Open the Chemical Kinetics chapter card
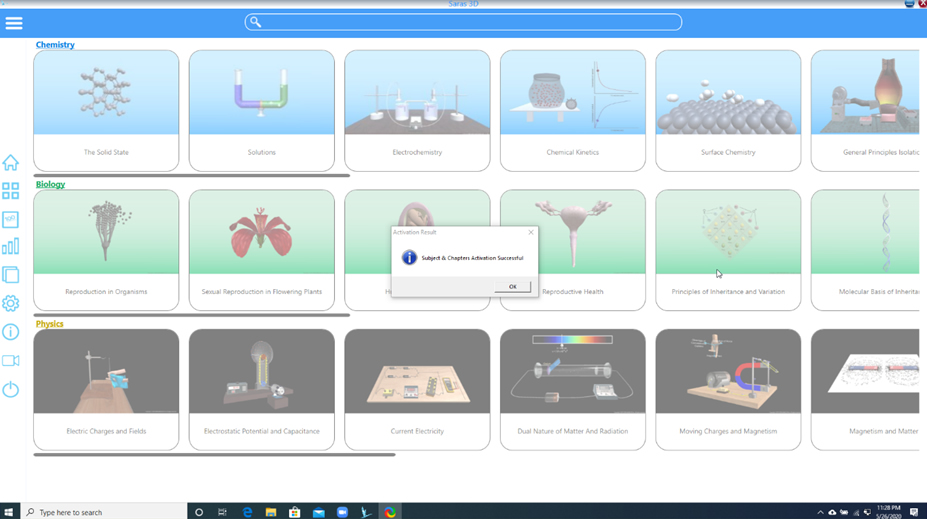 [573, 111]
